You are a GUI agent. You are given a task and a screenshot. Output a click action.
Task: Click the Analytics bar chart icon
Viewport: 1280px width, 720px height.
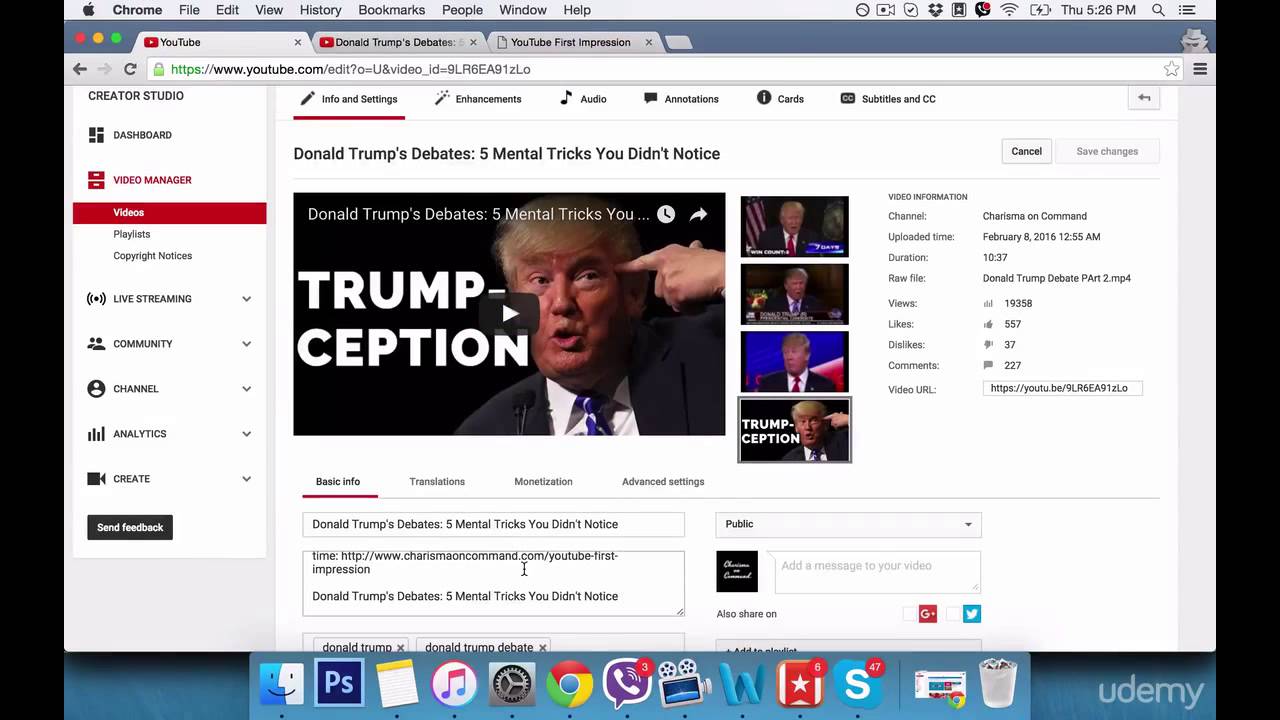coord(96,434)
